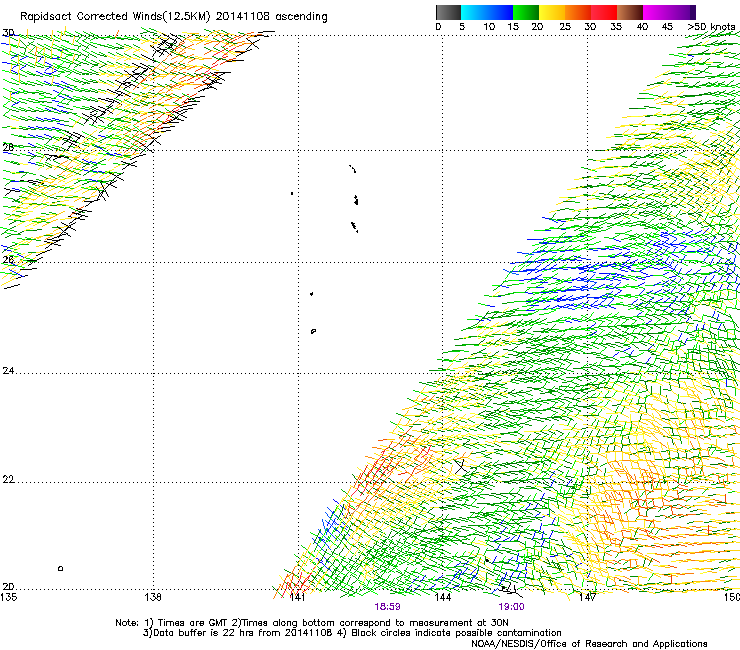
Task: Click the '>50 knots' legend label
Action: coord(711,26)
